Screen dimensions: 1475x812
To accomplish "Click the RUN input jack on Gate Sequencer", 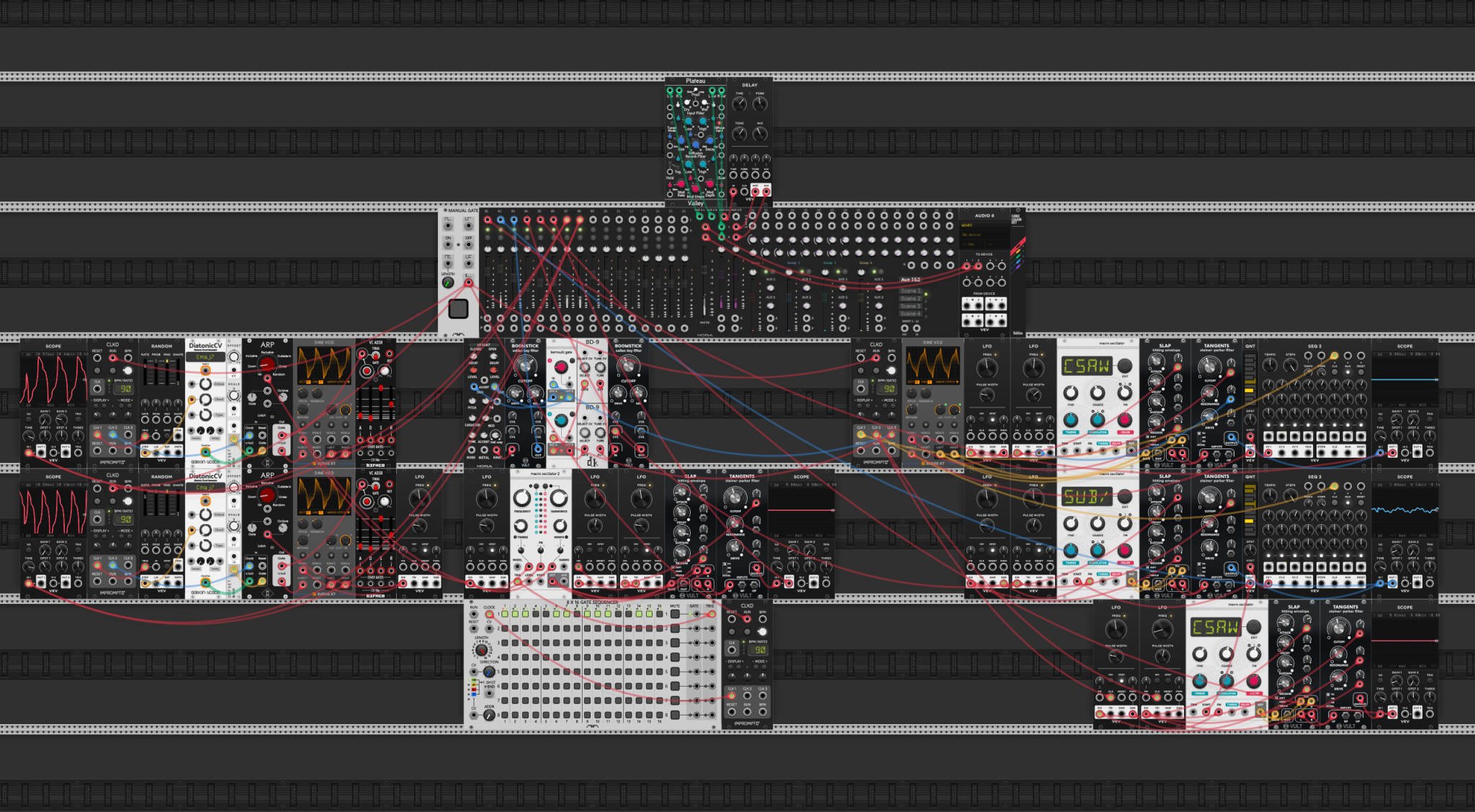I will pyautogui.click(x=474, y=614).
